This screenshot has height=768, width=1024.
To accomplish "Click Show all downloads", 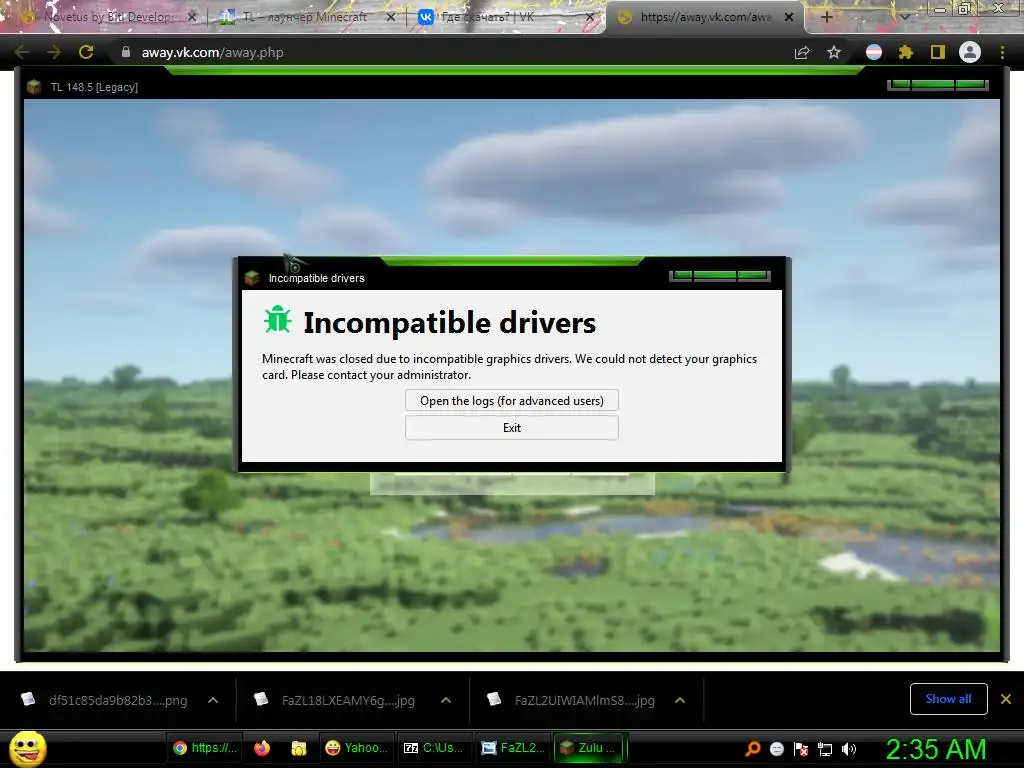I will [x=948, y=699].
